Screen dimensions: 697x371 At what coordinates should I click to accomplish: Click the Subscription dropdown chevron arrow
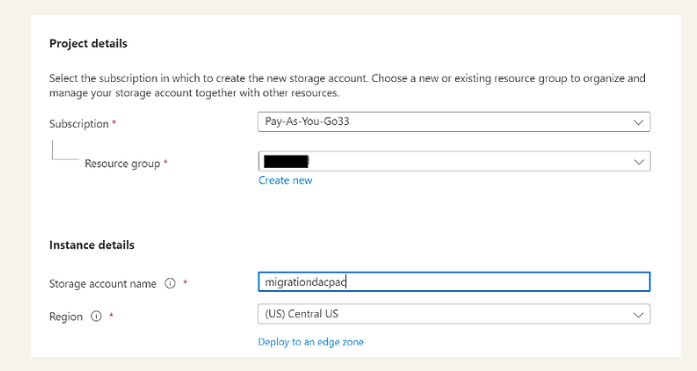pyautogui.click(x=638, y=122)
